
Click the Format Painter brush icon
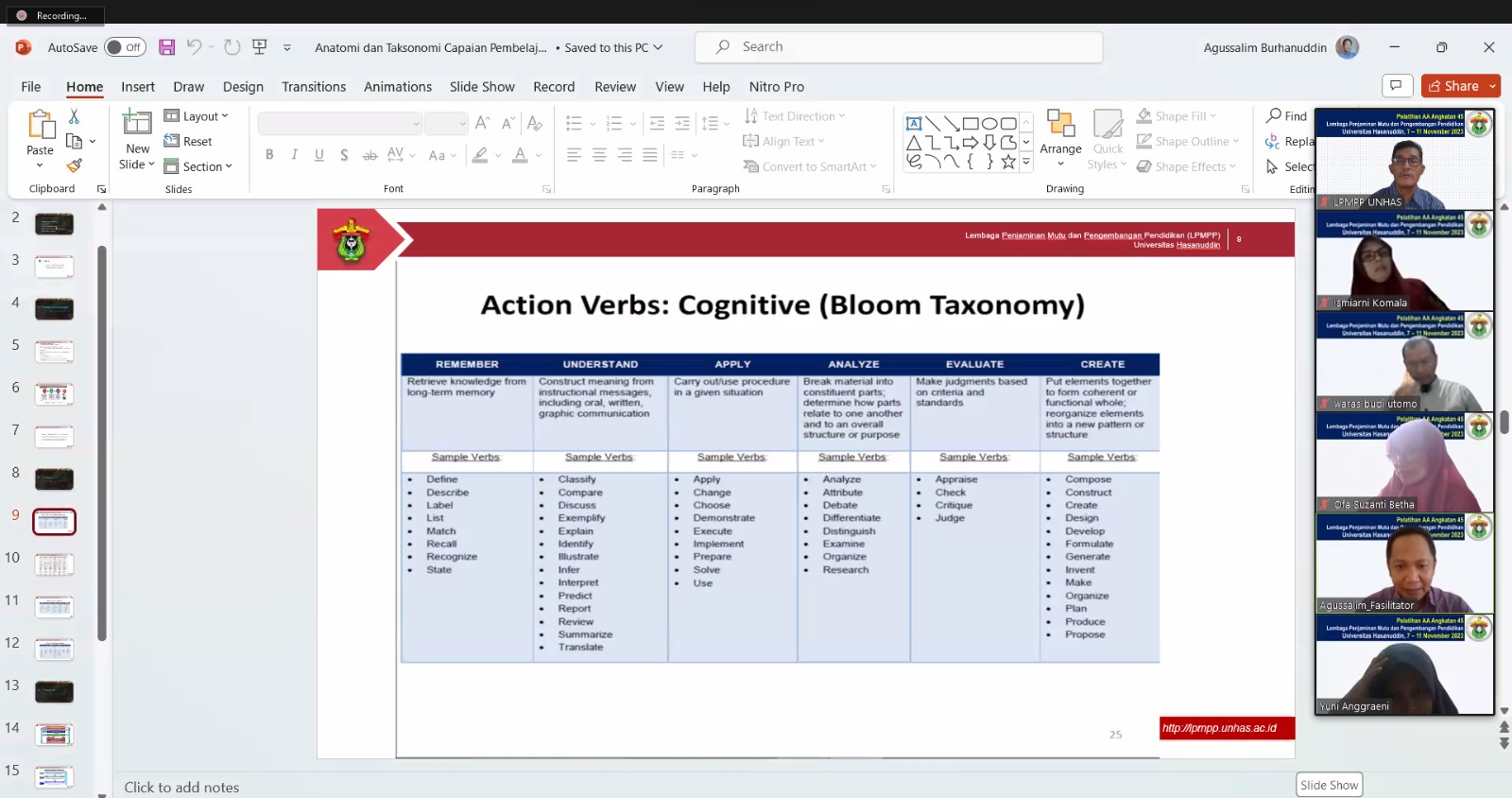[75, 165]
